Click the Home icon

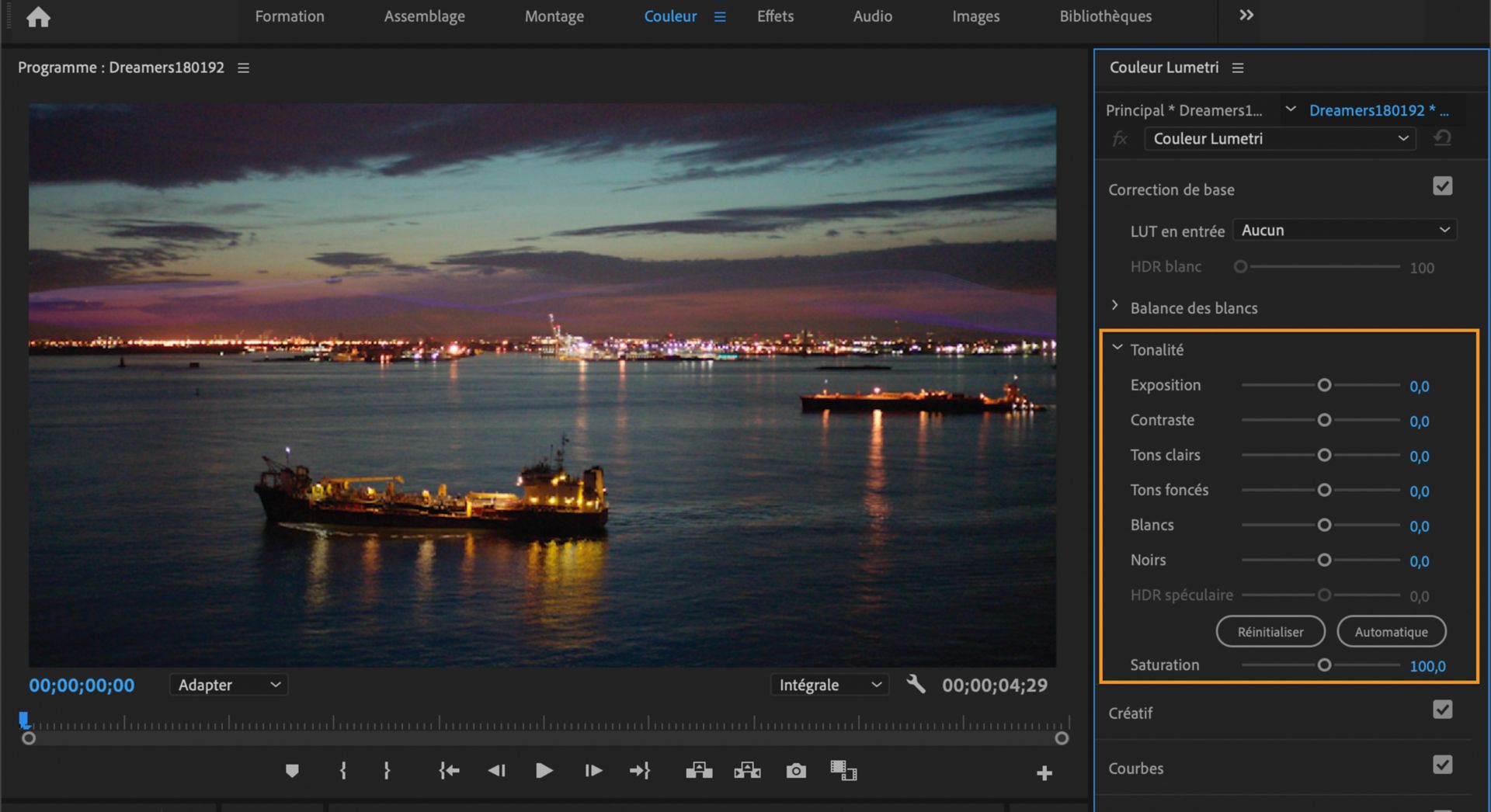(38, 17)
